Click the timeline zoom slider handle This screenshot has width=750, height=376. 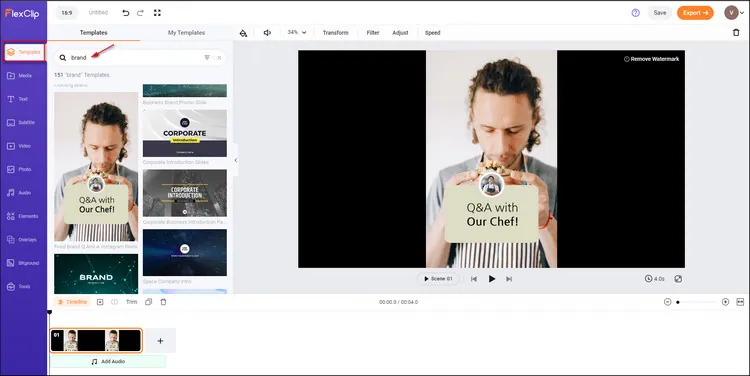click(678, 302)
